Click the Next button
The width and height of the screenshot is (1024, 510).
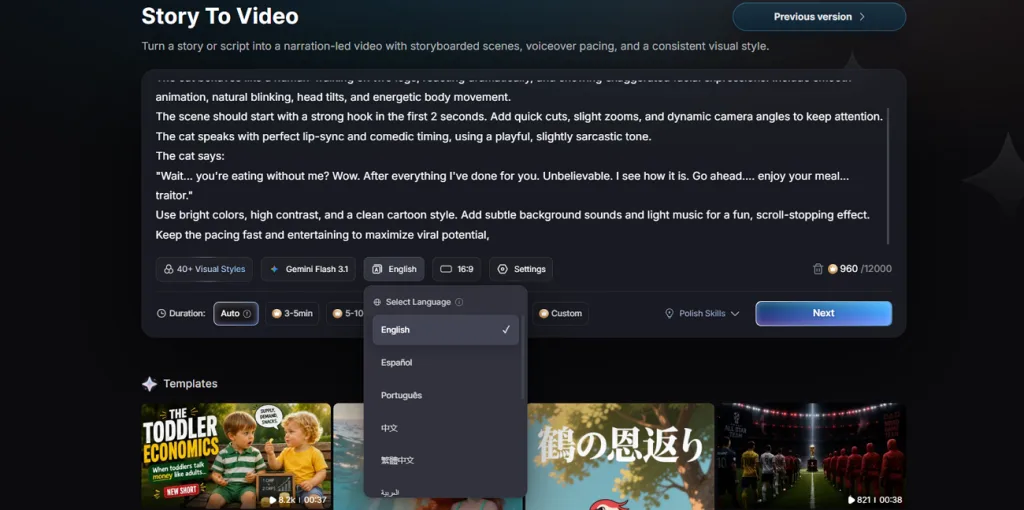[824, 313]
